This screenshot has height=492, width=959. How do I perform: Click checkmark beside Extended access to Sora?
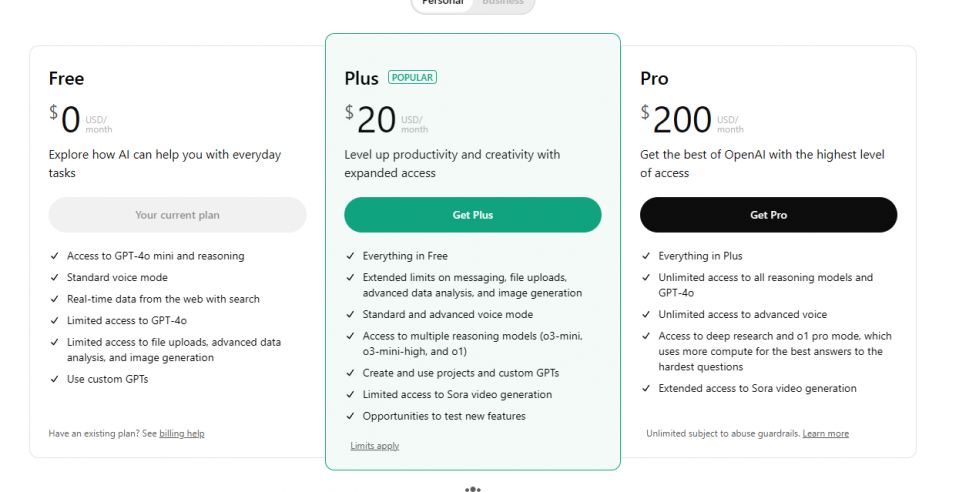646,388
